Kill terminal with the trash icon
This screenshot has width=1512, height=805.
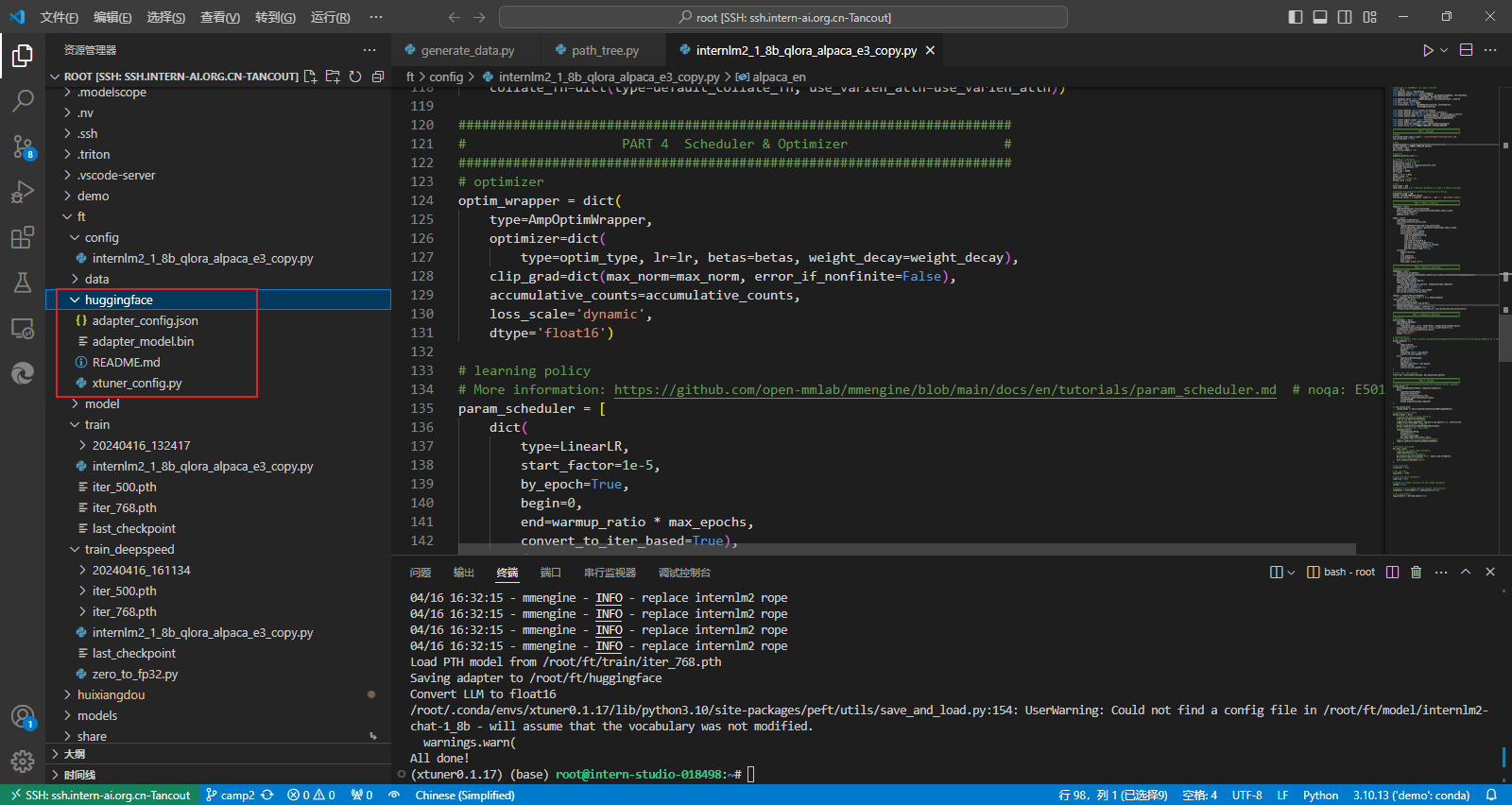pos(1416,572)
